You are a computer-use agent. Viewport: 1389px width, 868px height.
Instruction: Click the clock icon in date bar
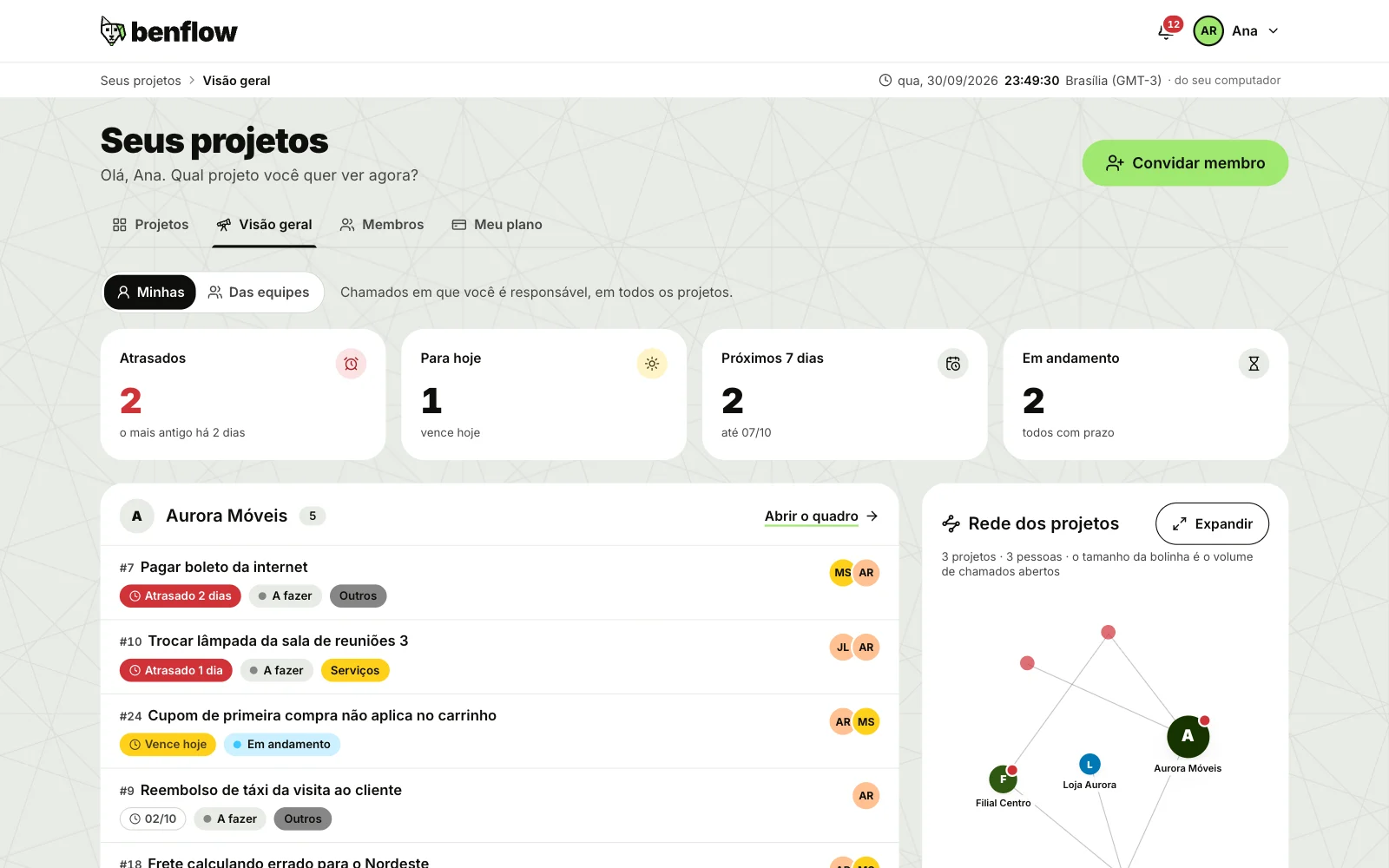(885, 80)
